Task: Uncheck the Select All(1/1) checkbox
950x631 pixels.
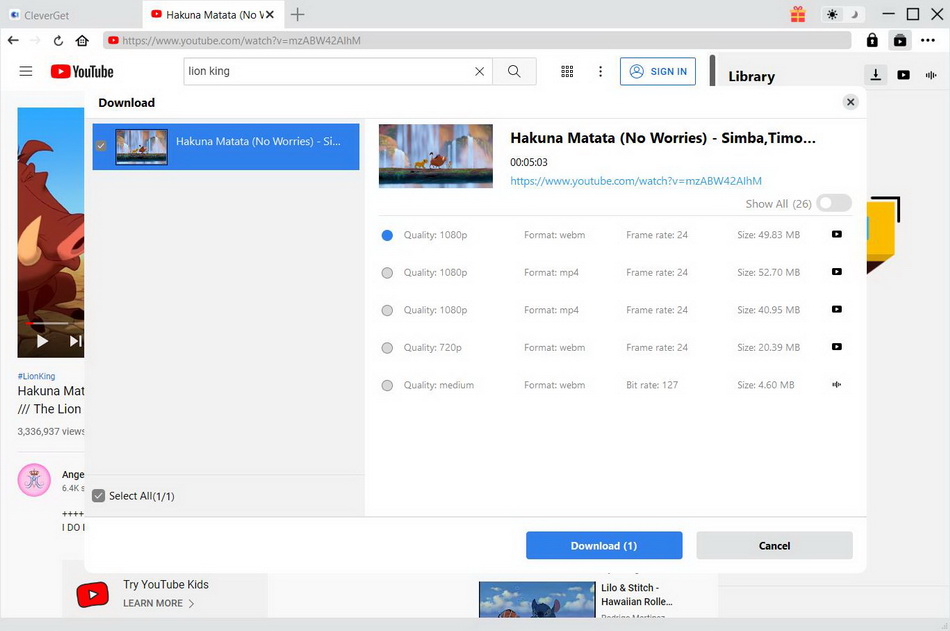Action: (98, 496)
